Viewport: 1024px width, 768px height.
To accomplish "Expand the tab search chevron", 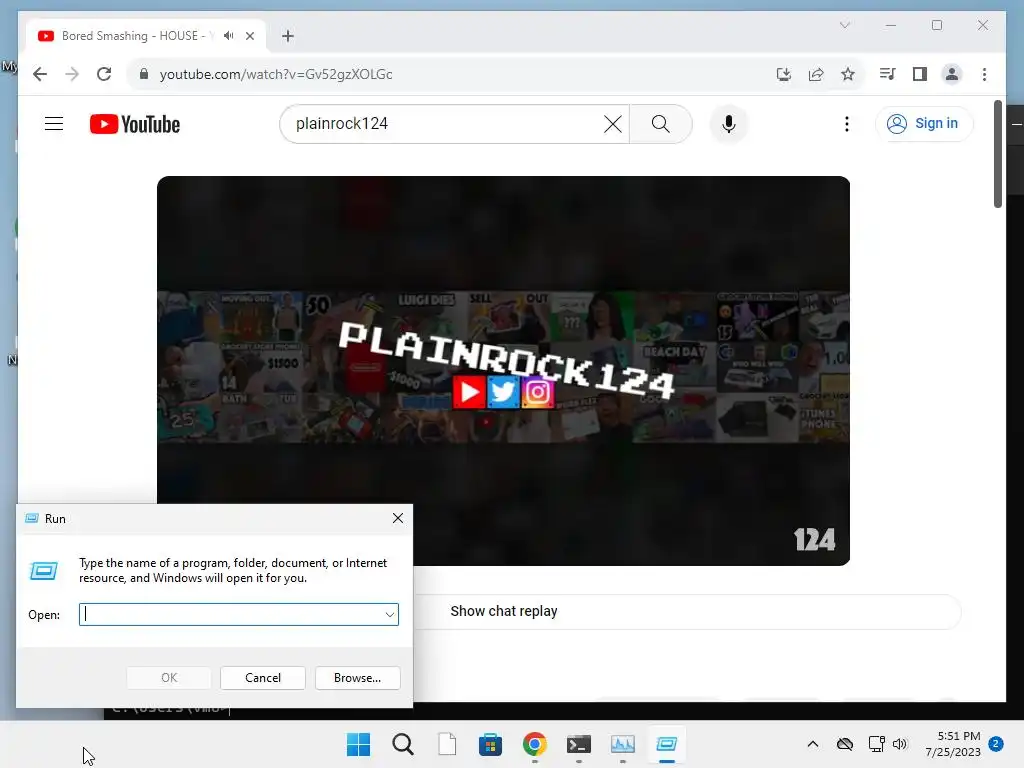I will (844, 25).
